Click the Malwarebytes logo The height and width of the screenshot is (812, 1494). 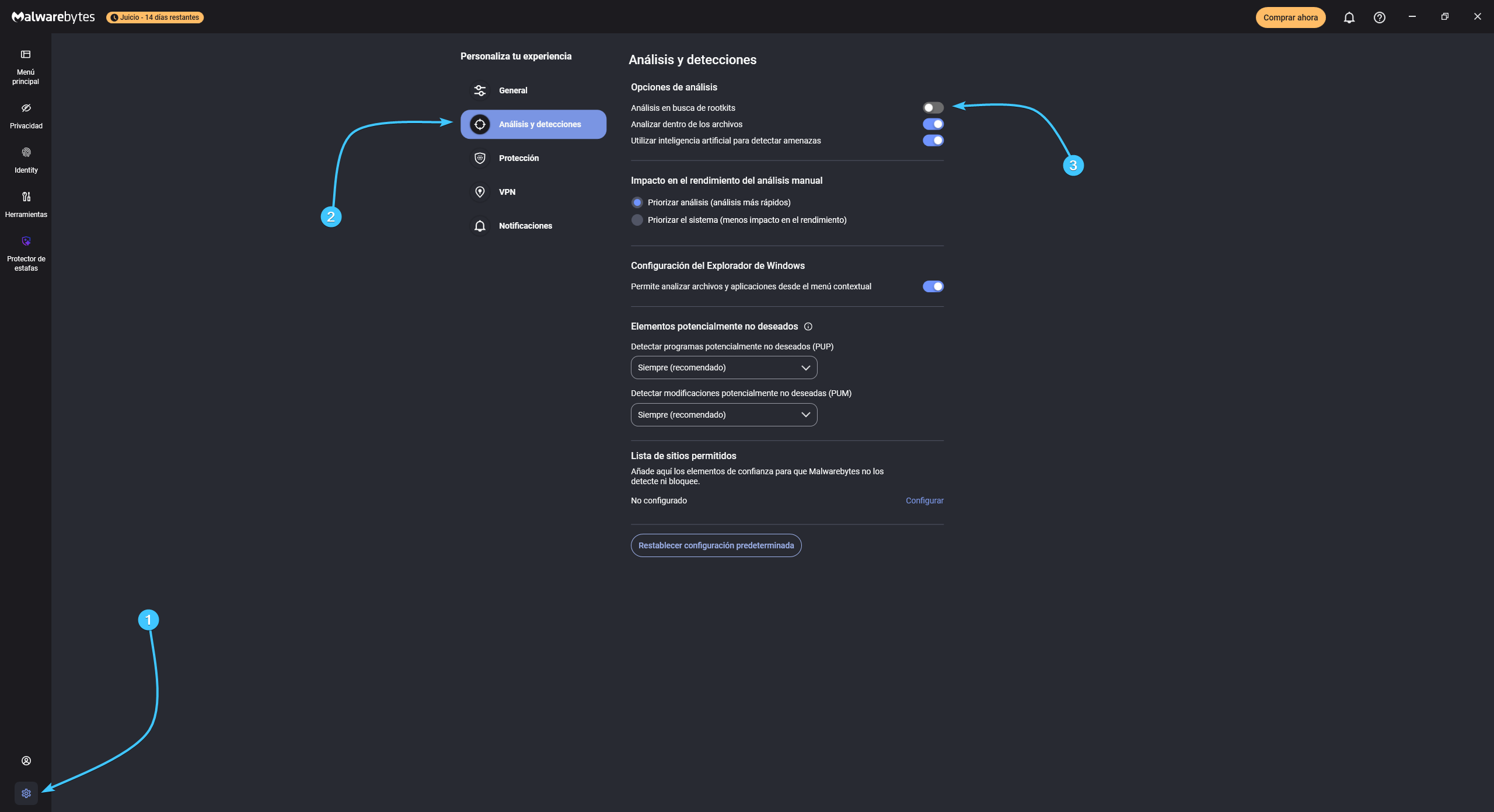tap(53, 17)
